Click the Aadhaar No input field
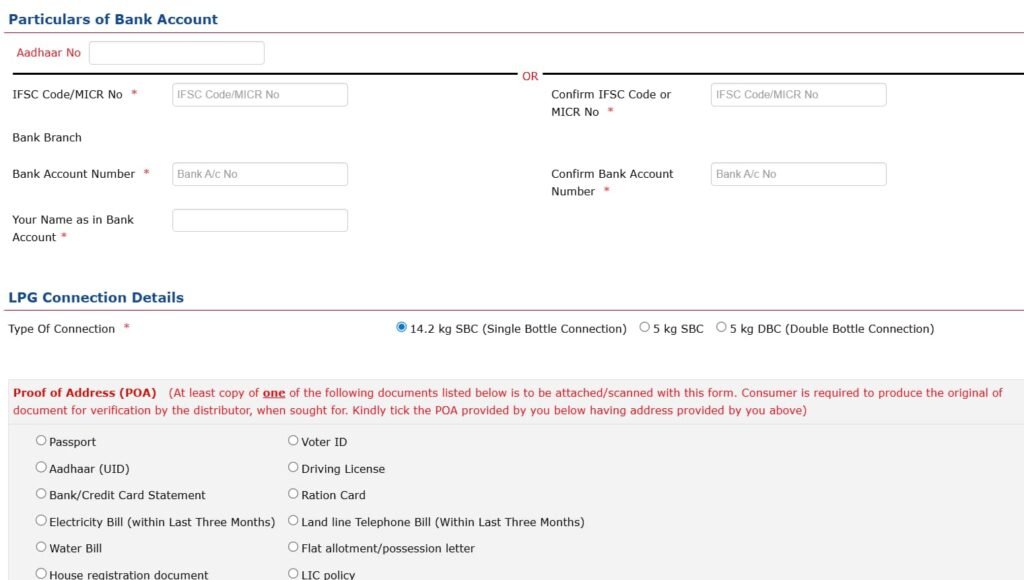Screen dimensions: 1024x580 (176, 53)
